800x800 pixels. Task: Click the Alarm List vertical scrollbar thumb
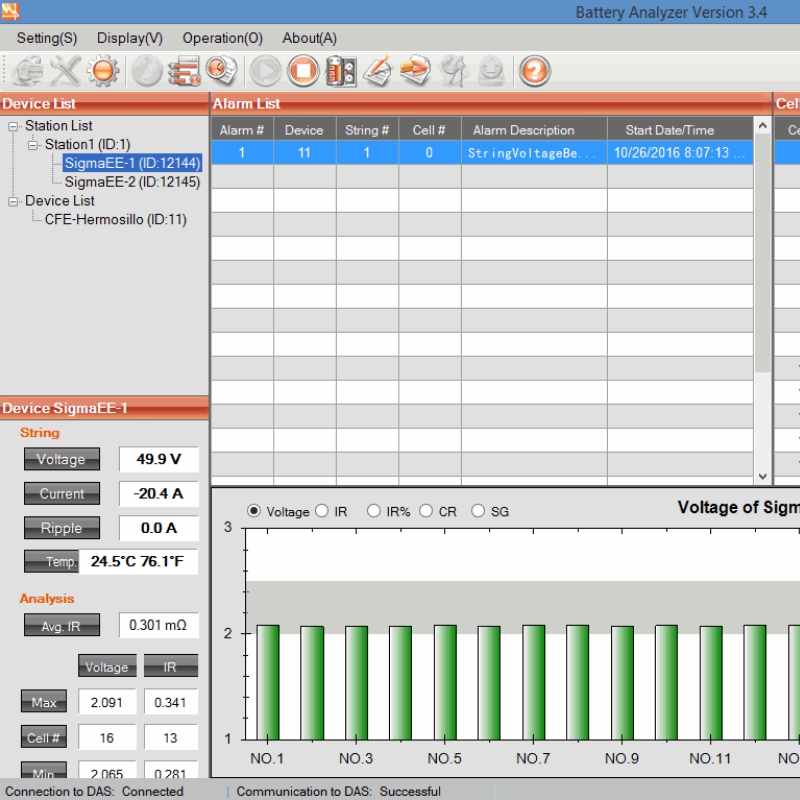(x=762, y=253)
